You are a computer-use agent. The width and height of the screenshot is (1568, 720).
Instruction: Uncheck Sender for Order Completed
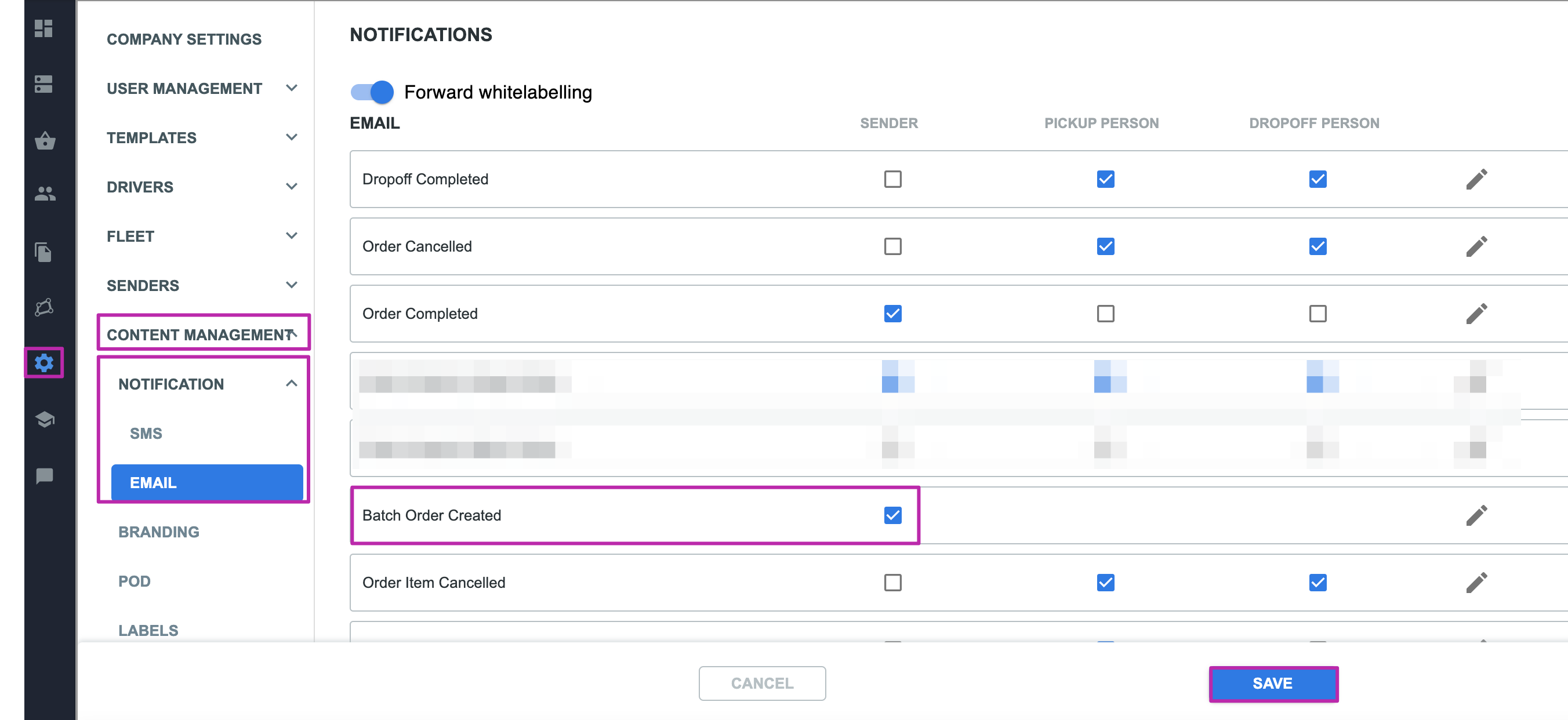892,314
